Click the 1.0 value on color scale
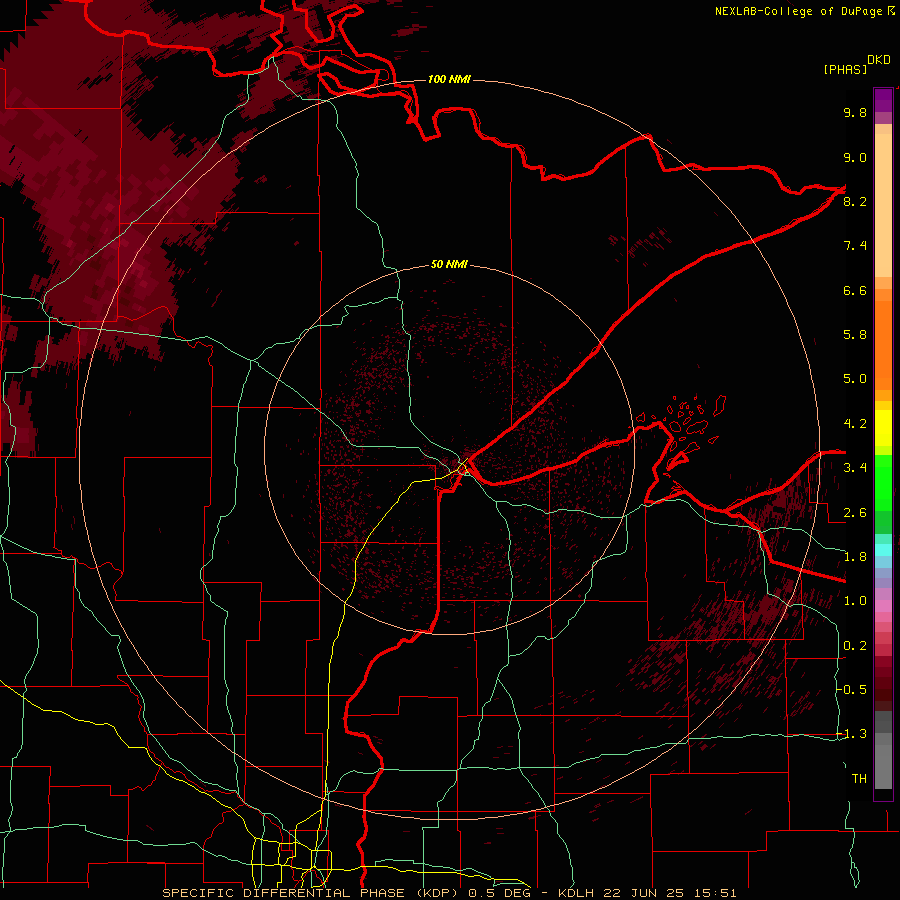 (x=855, y=601)
